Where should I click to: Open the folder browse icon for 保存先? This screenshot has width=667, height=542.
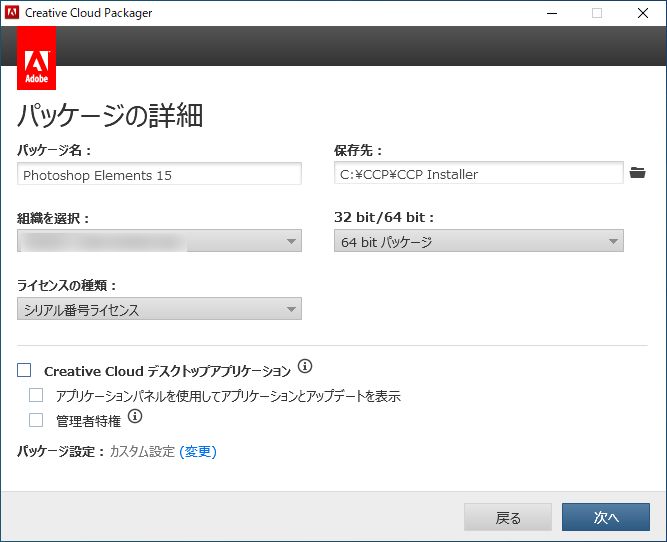[x=637, y=173]
